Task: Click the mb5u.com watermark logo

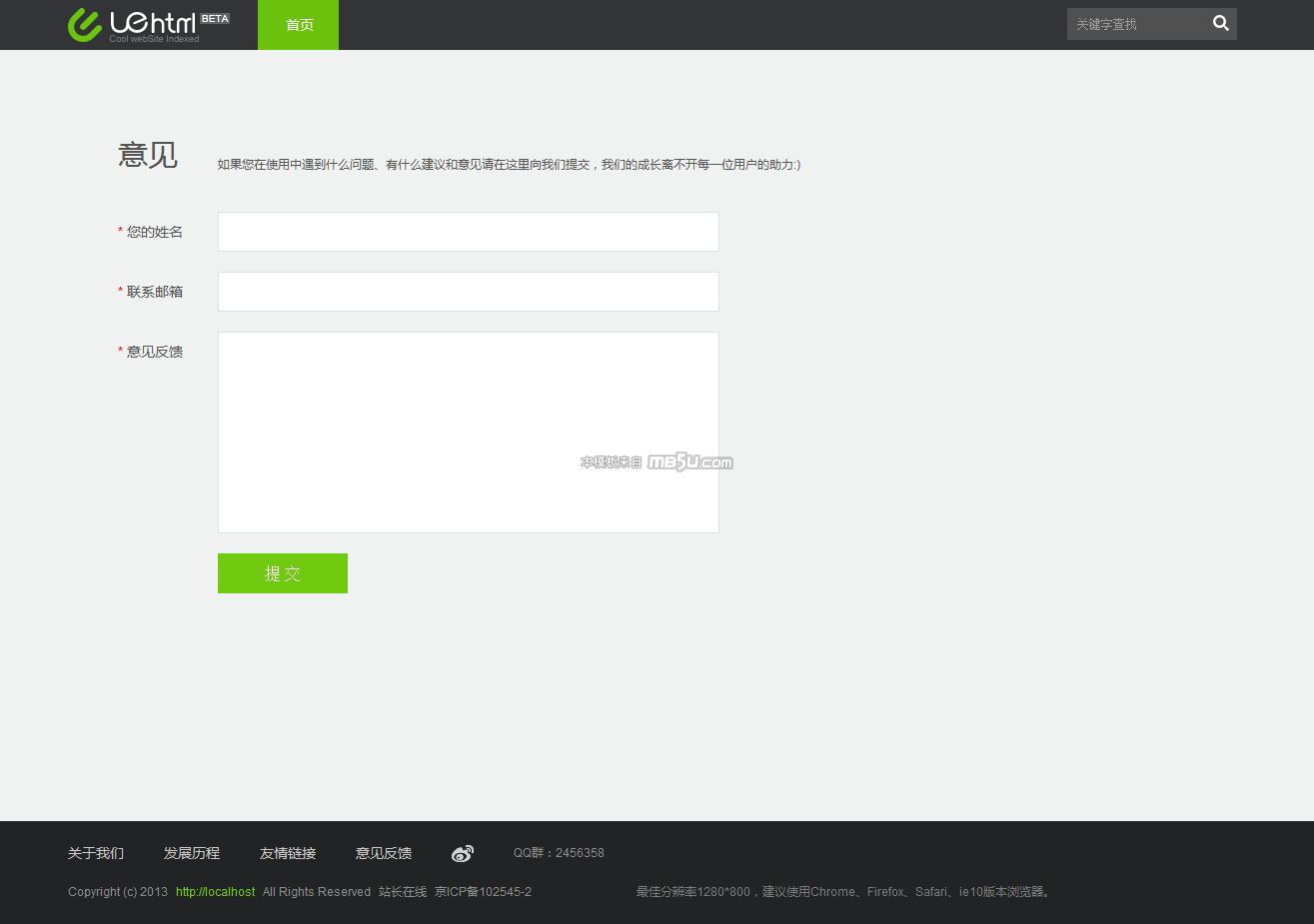Action: [x=689, y=462]
